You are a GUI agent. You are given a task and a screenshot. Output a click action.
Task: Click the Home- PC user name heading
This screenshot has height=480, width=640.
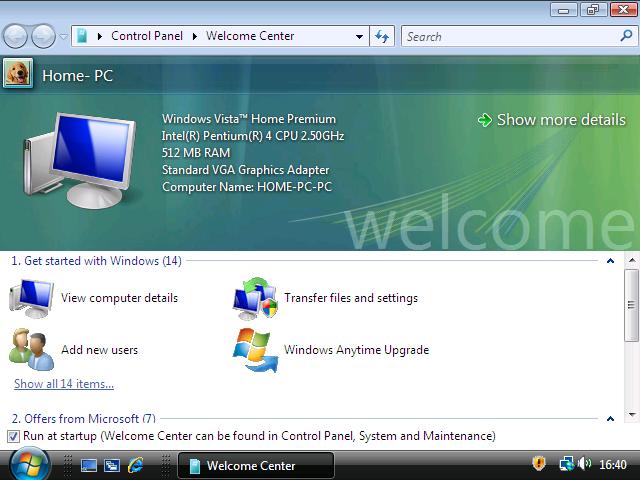(78, 76)
